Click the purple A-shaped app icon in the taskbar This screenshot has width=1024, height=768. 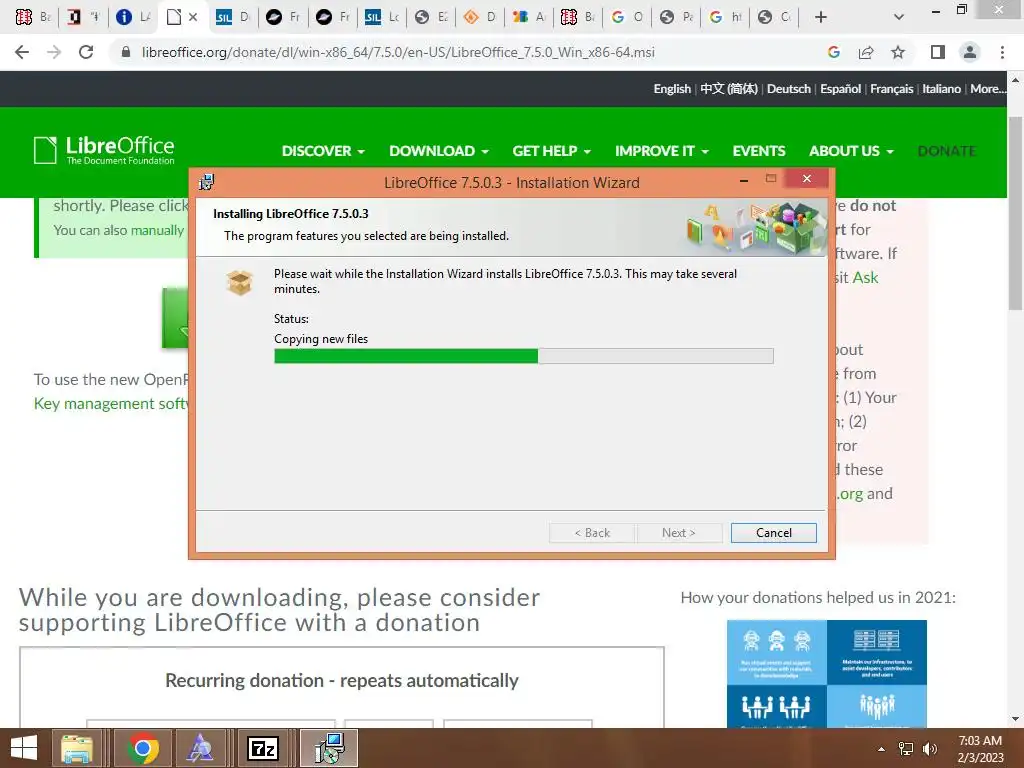[200, 748]
